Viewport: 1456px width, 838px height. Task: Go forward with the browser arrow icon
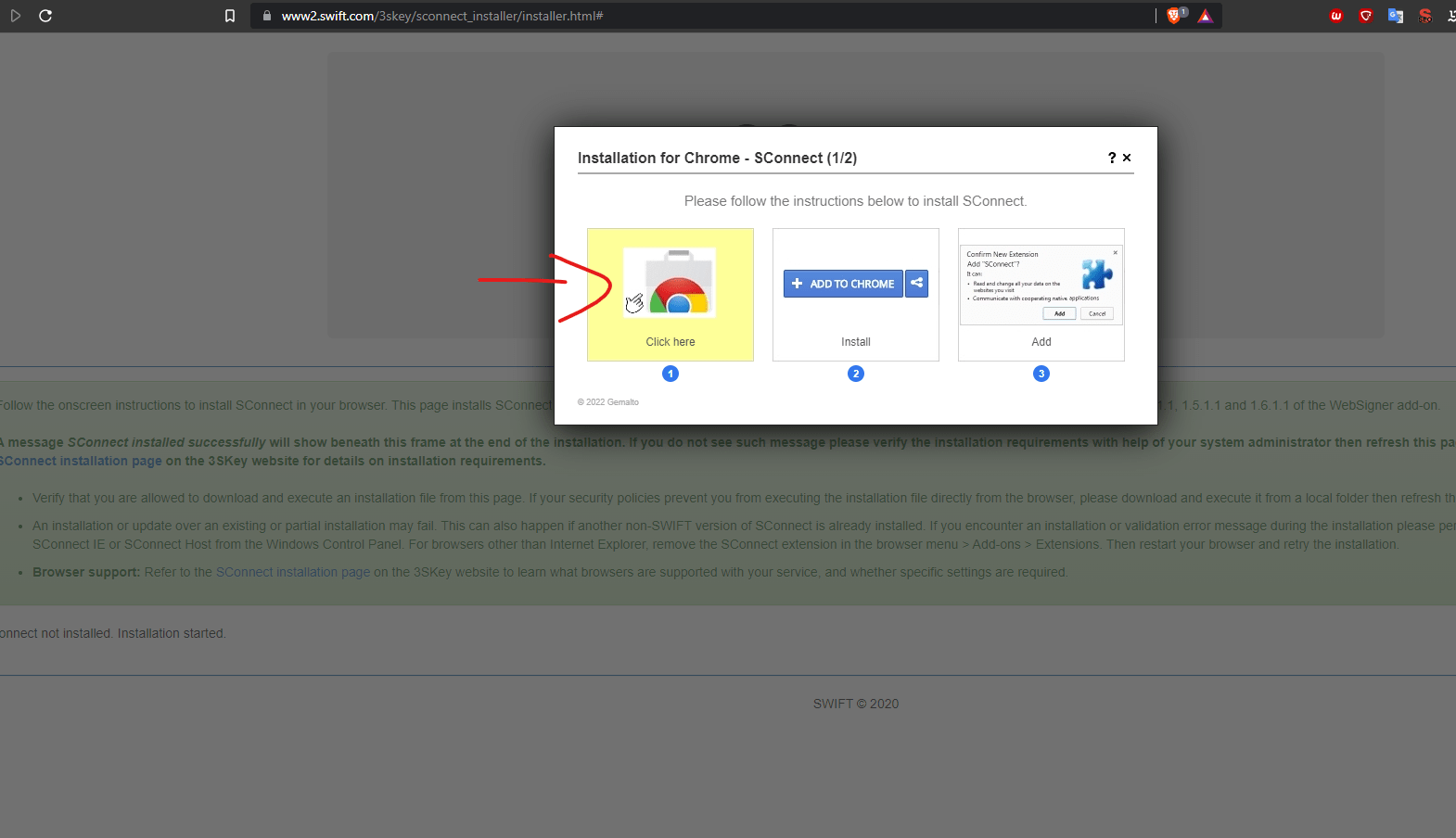[x=15, y=16]
